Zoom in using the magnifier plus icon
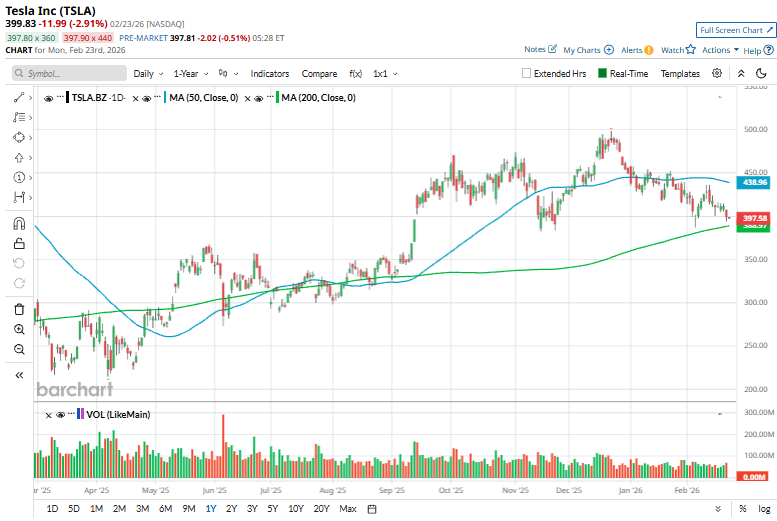 click(x=19, y=329)
